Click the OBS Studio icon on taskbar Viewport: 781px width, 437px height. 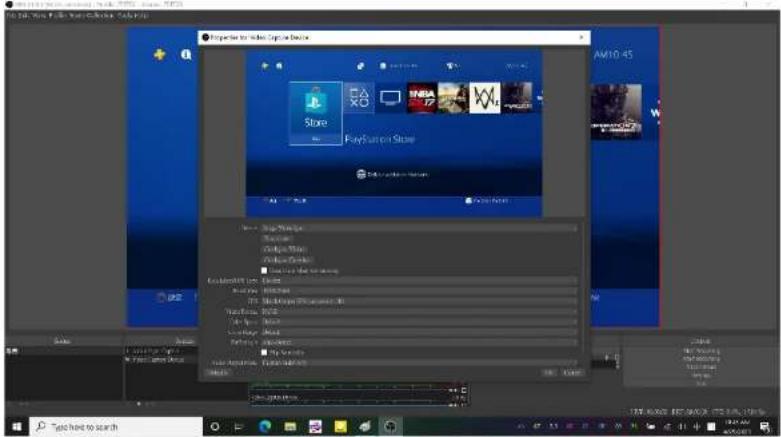coord(390,427)
